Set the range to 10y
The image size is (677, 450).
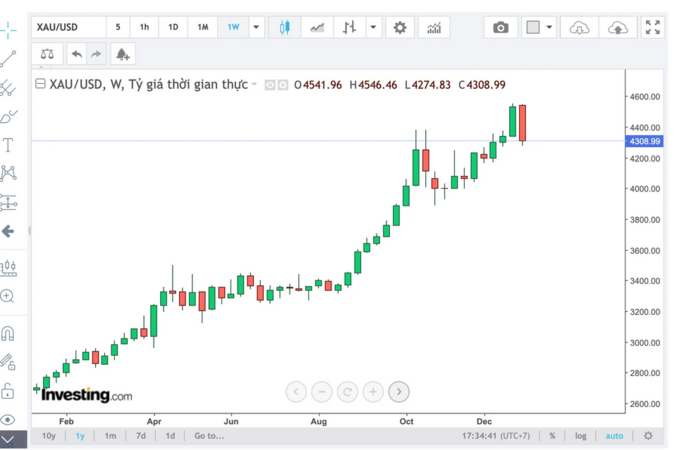[48, 436]
